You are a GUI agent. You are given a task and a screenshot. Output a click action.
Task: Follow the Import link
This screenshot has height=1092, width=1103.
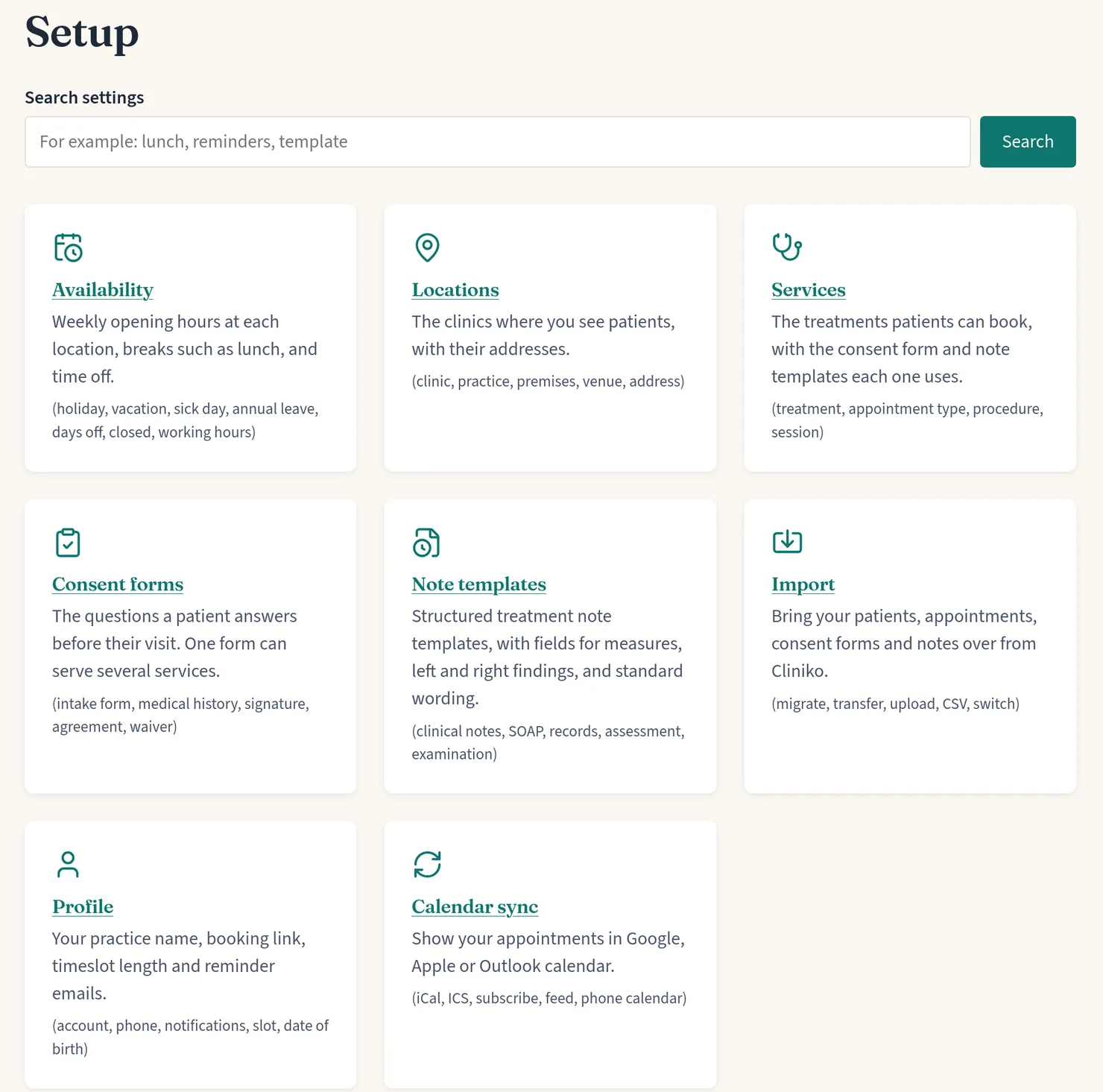[803, 584]
